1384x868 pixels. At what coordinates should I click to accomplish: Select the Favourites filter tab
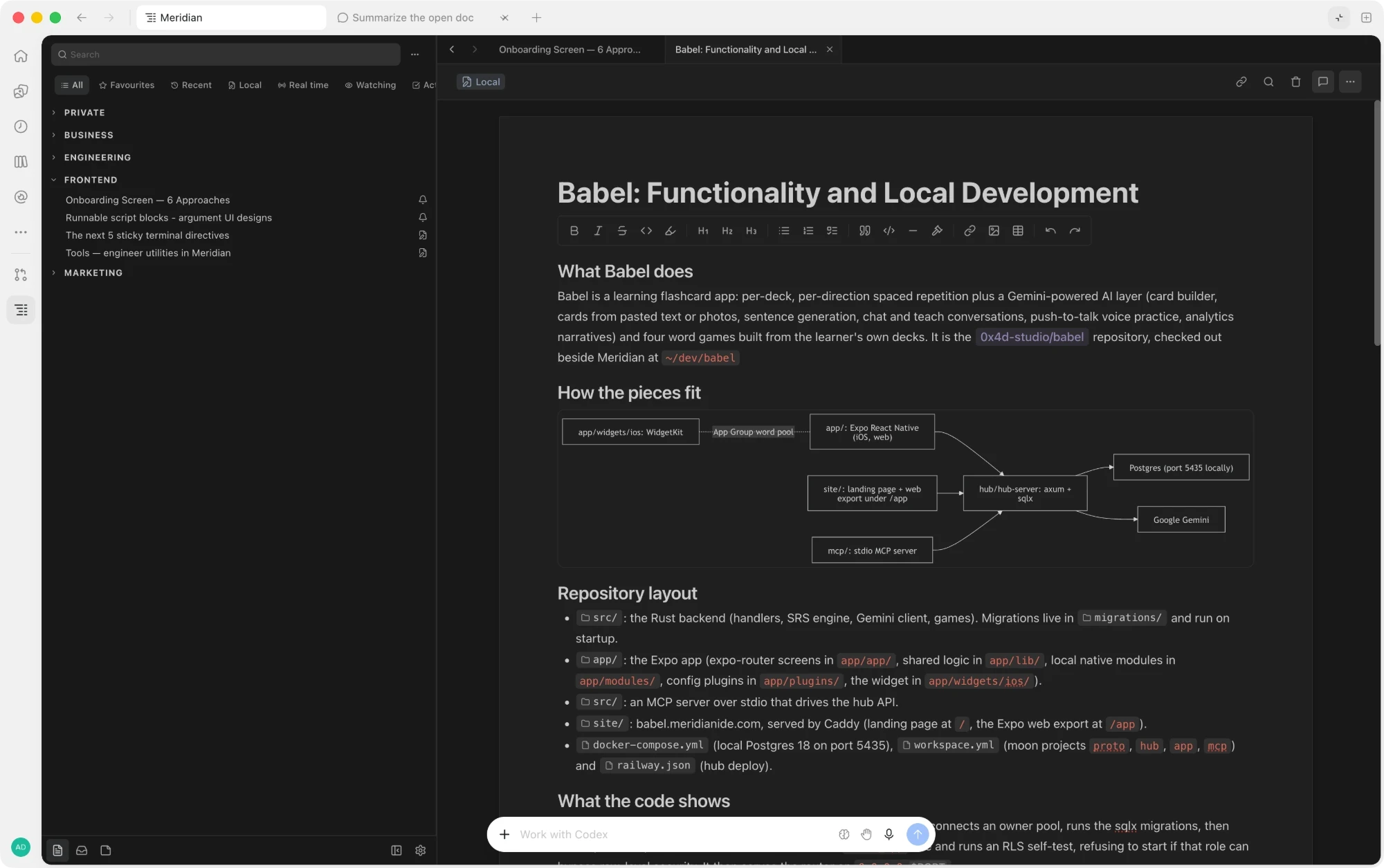tap(127, 85)
